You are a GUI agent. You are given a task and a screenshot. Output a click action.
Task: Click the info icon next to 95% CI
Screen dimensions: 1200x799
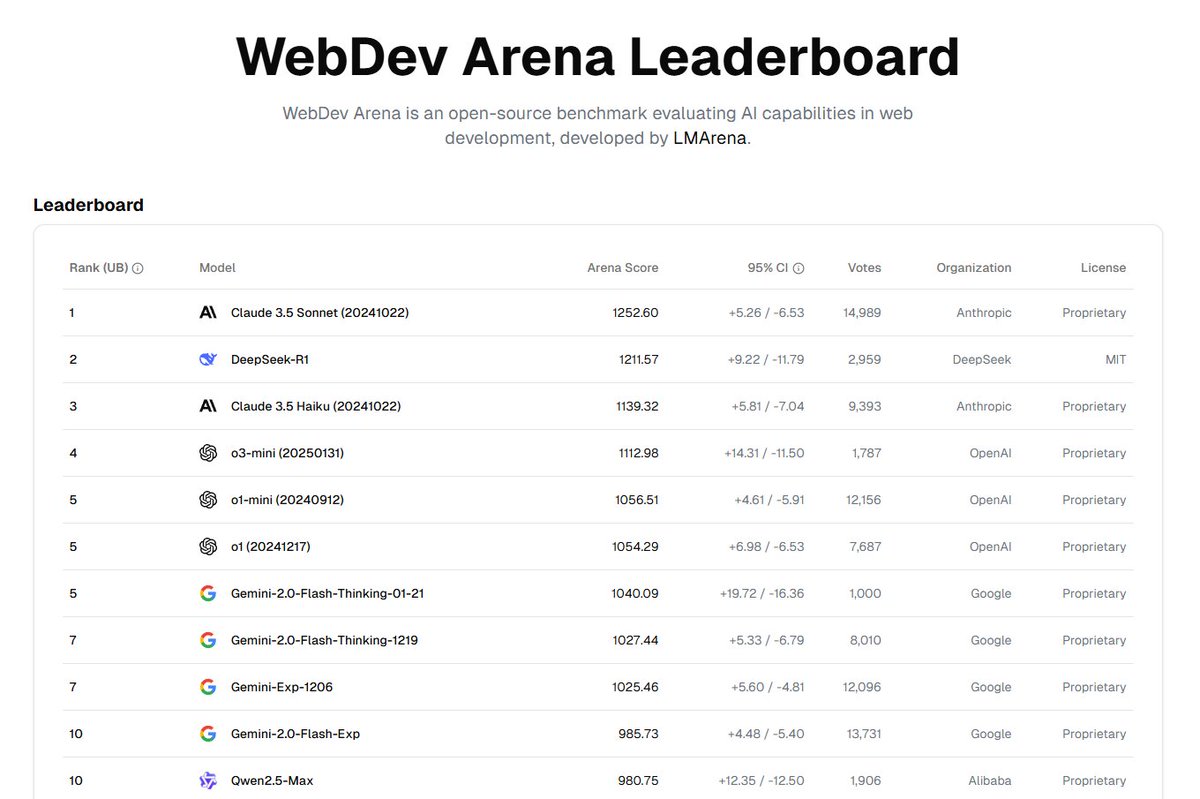click(x=799, y=268)
